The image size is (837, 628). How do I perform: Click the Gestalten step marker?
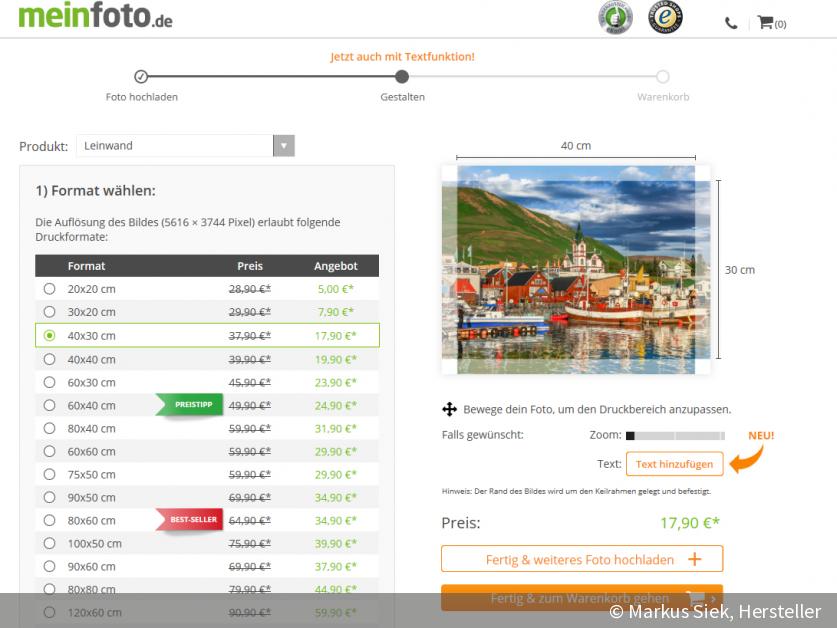click(x=402, y=77)
